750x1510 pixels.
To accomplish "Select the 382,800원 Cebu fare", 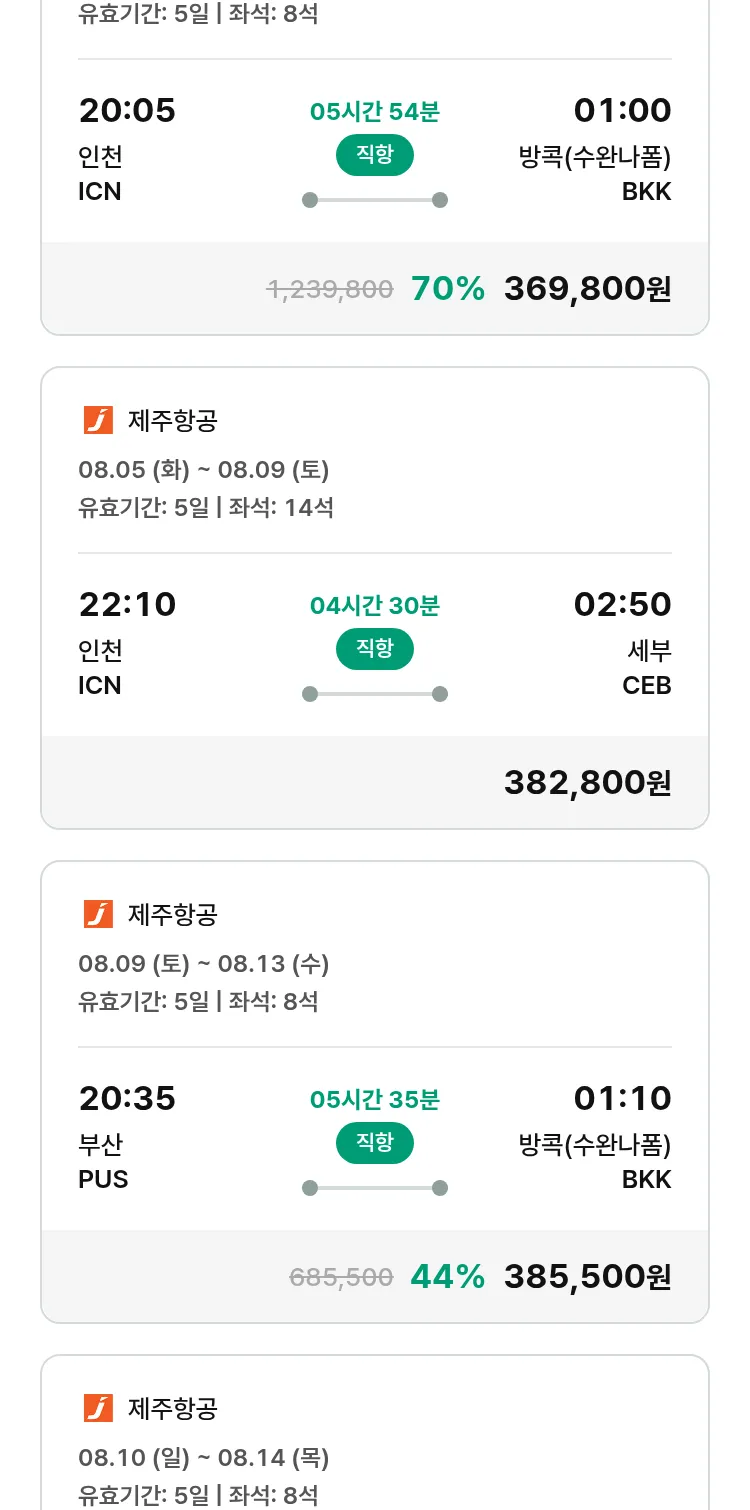I will click(587, 783).
